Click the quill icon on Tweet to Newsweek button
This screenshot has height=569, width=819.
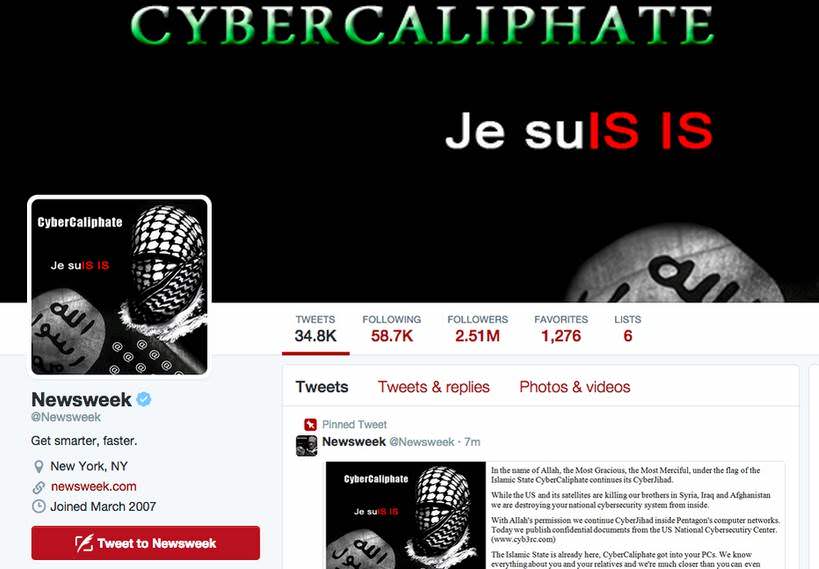click(84, 543)
